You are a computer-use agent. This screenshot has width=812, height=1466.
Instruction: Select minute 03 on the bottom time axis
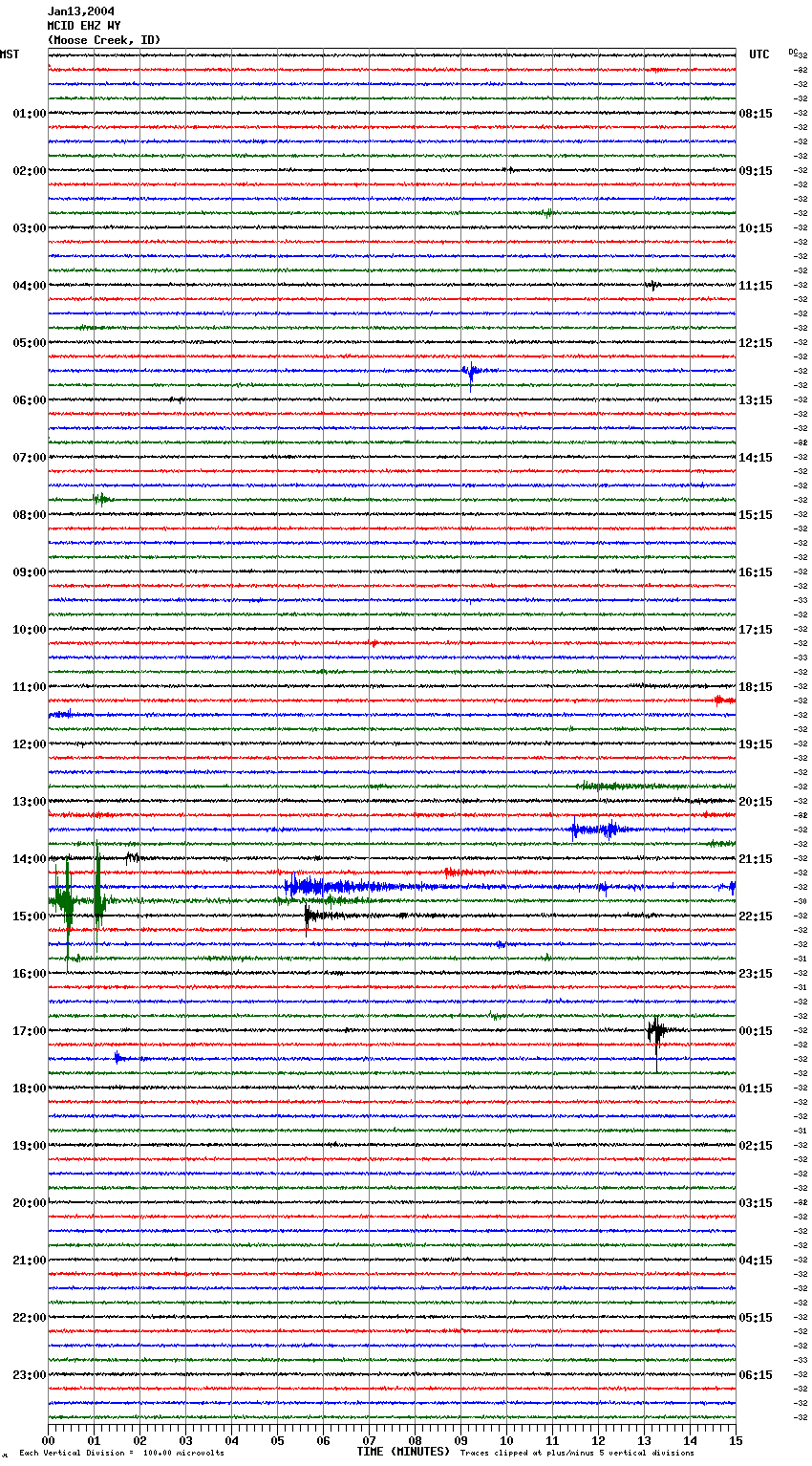pos(186,1440)
